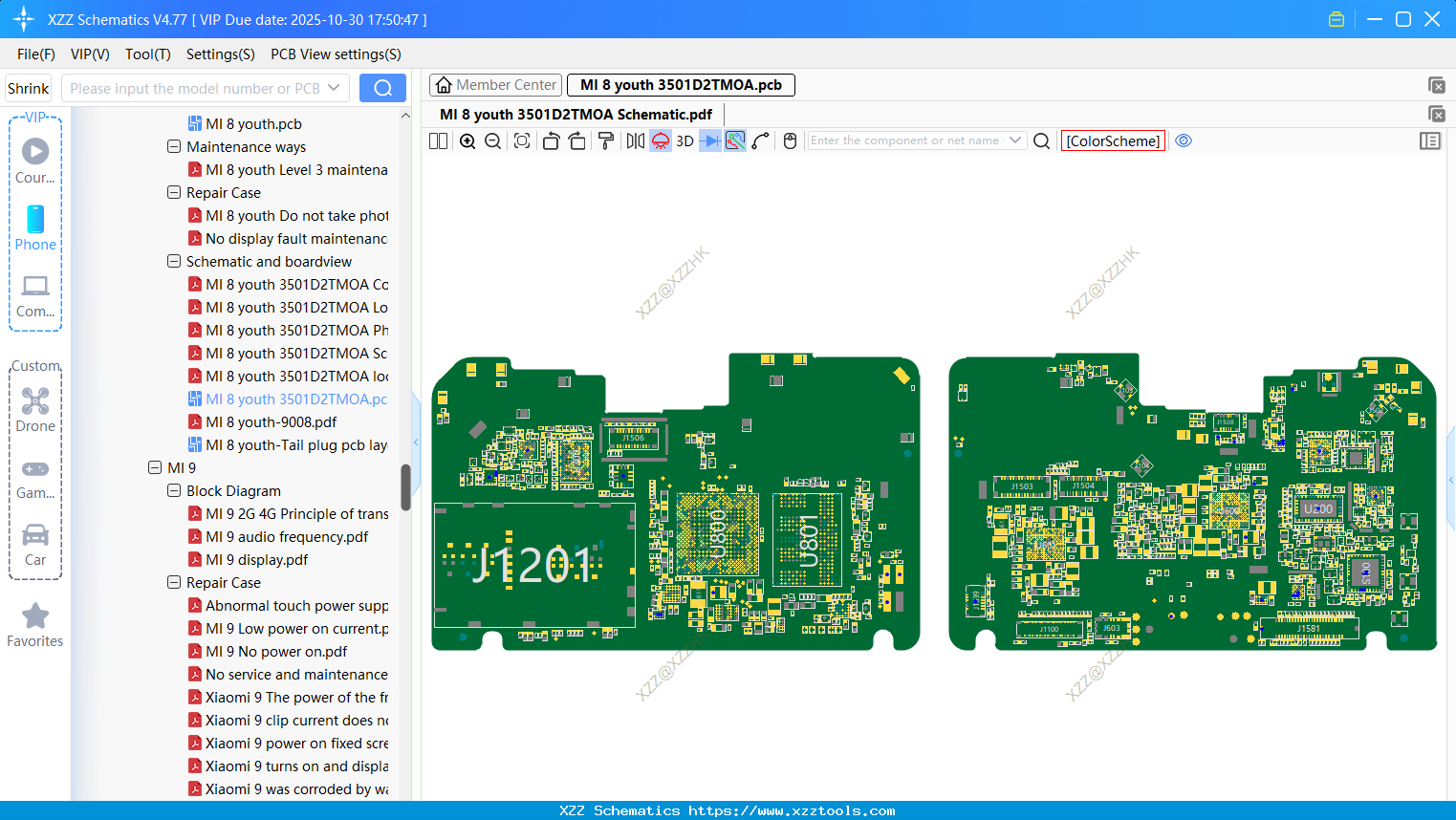Collapse the MI 8 youth Repair Case folder
This screenshot has height=820, width=1456.
[x=174, y=192]
